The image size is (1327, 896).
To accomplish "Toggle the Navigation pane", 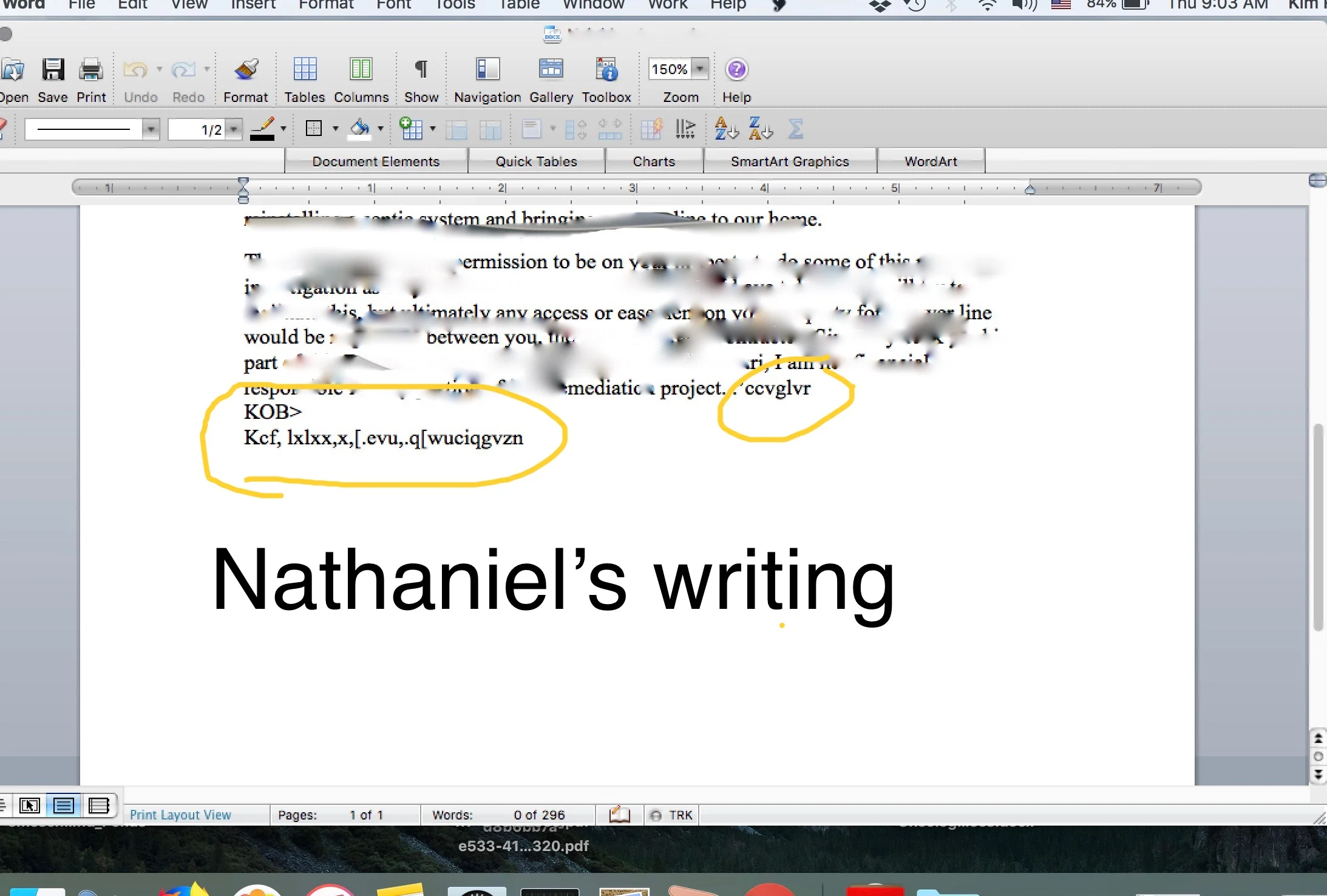I will coord(487,69).
